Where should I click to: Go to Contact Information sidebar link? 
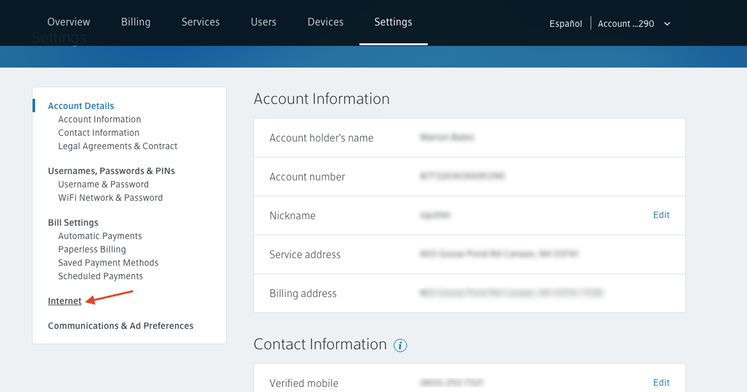[99, 132]
